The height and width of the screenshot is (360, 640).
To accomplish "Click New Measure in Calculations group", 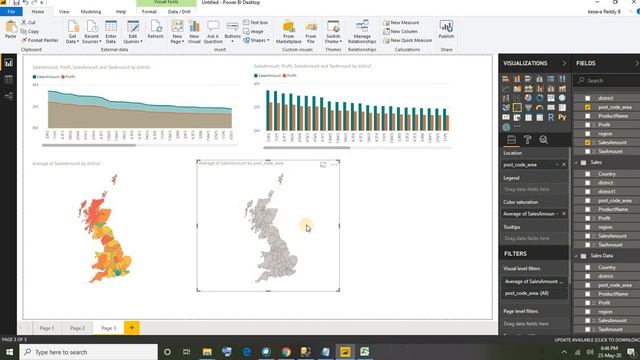I will [x=401, y=22].
